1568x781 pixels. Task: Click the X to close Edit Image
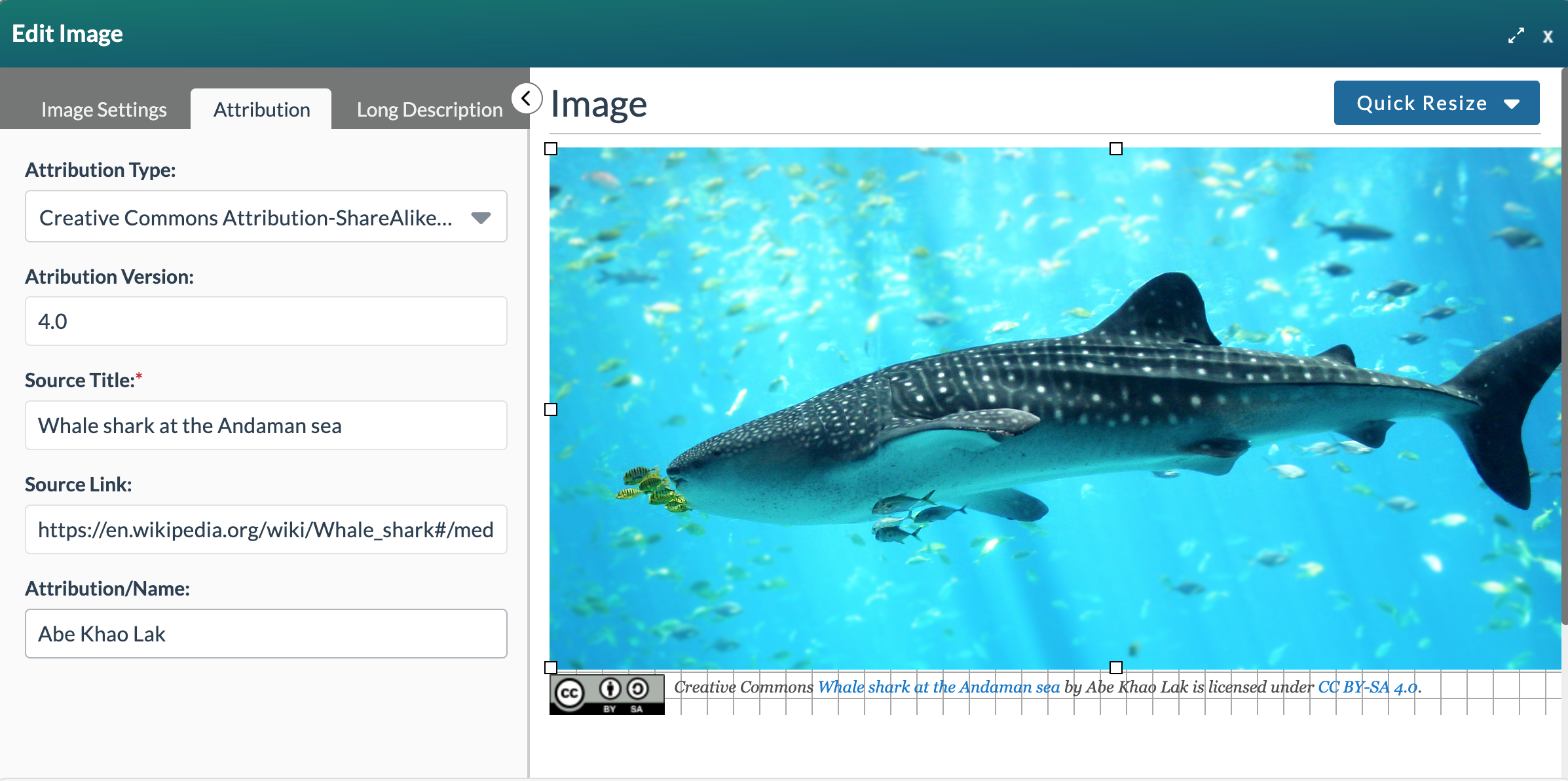[x=1548, y=36]
